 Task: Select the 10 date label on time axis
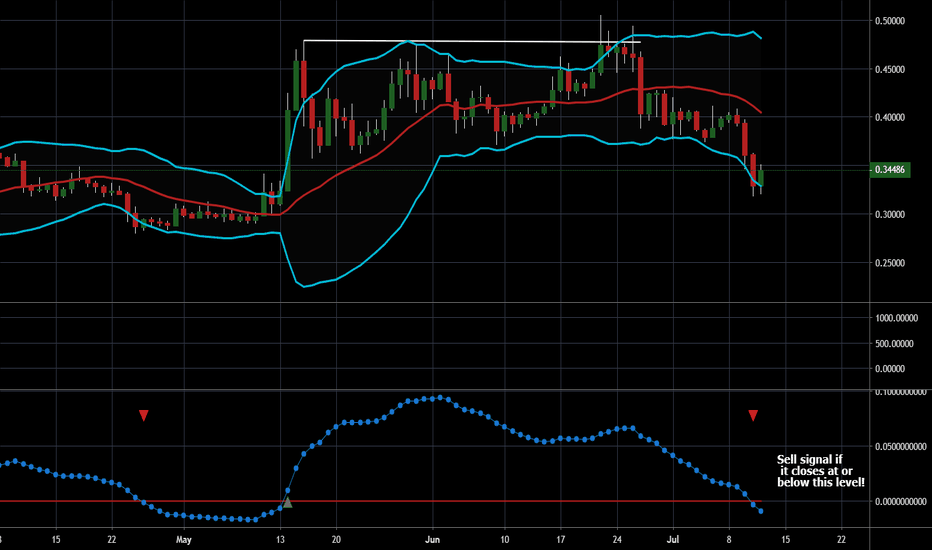pyautogui.click(x=505, y=540)
